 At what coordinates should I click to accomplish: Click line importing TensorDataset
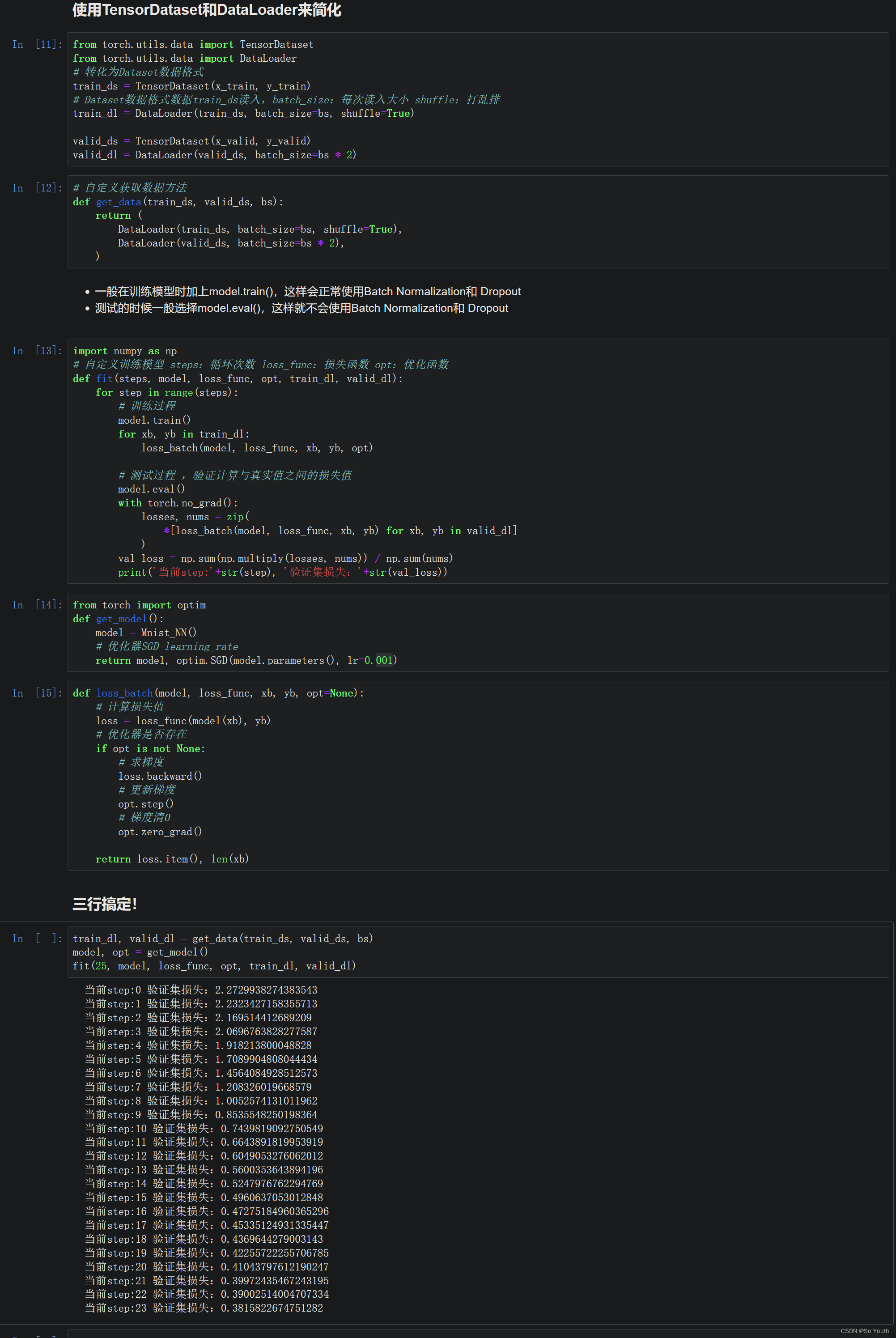193,45
